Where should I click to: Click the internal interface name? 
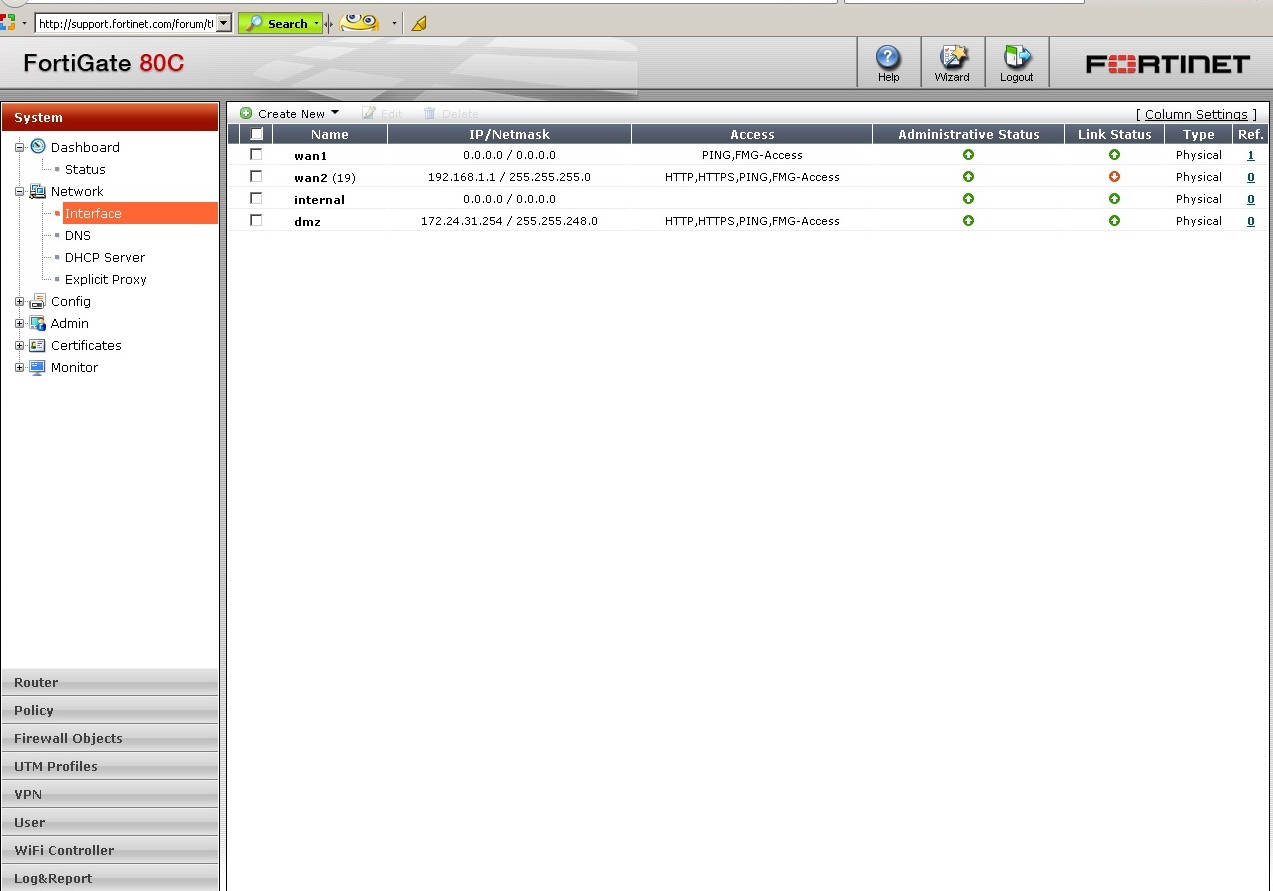click(319, 200)
